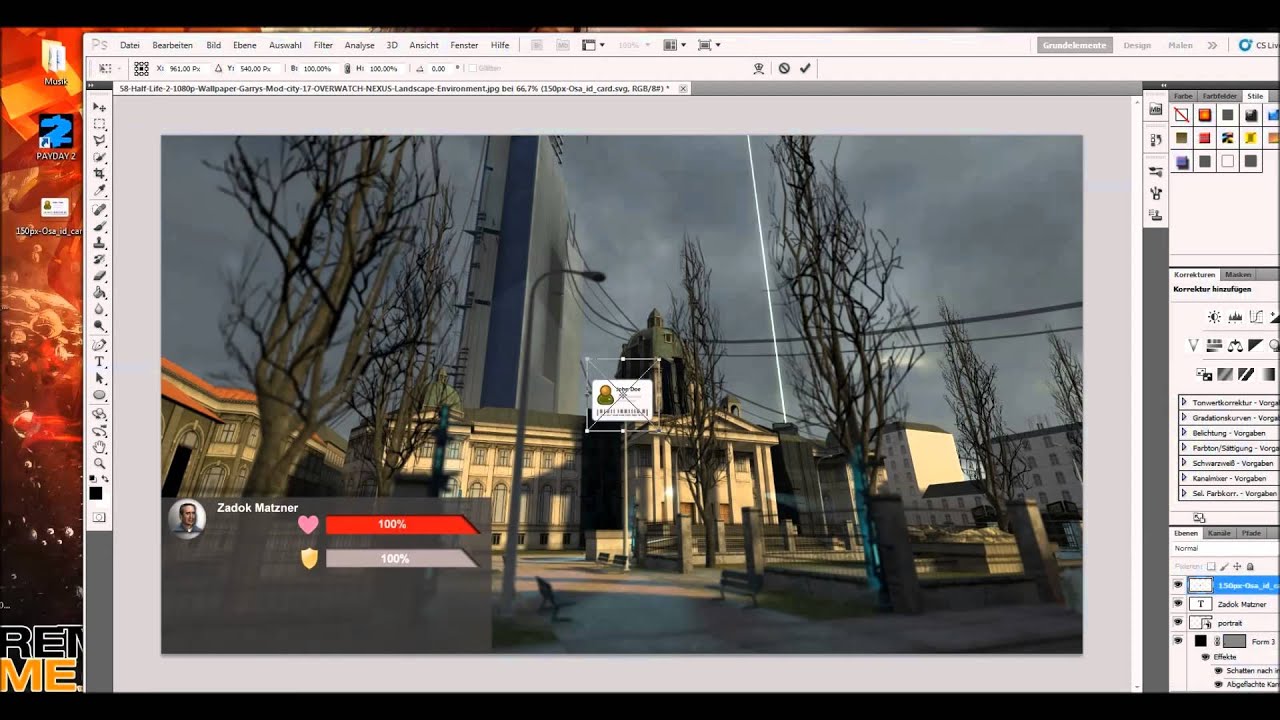Select the Pen tool

(x=99, y=345)
